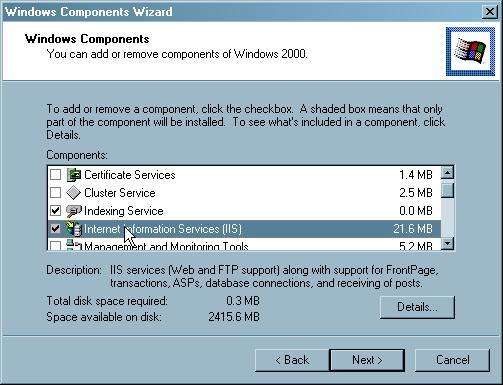Click the 21.6 MB size value

(413, 229)
